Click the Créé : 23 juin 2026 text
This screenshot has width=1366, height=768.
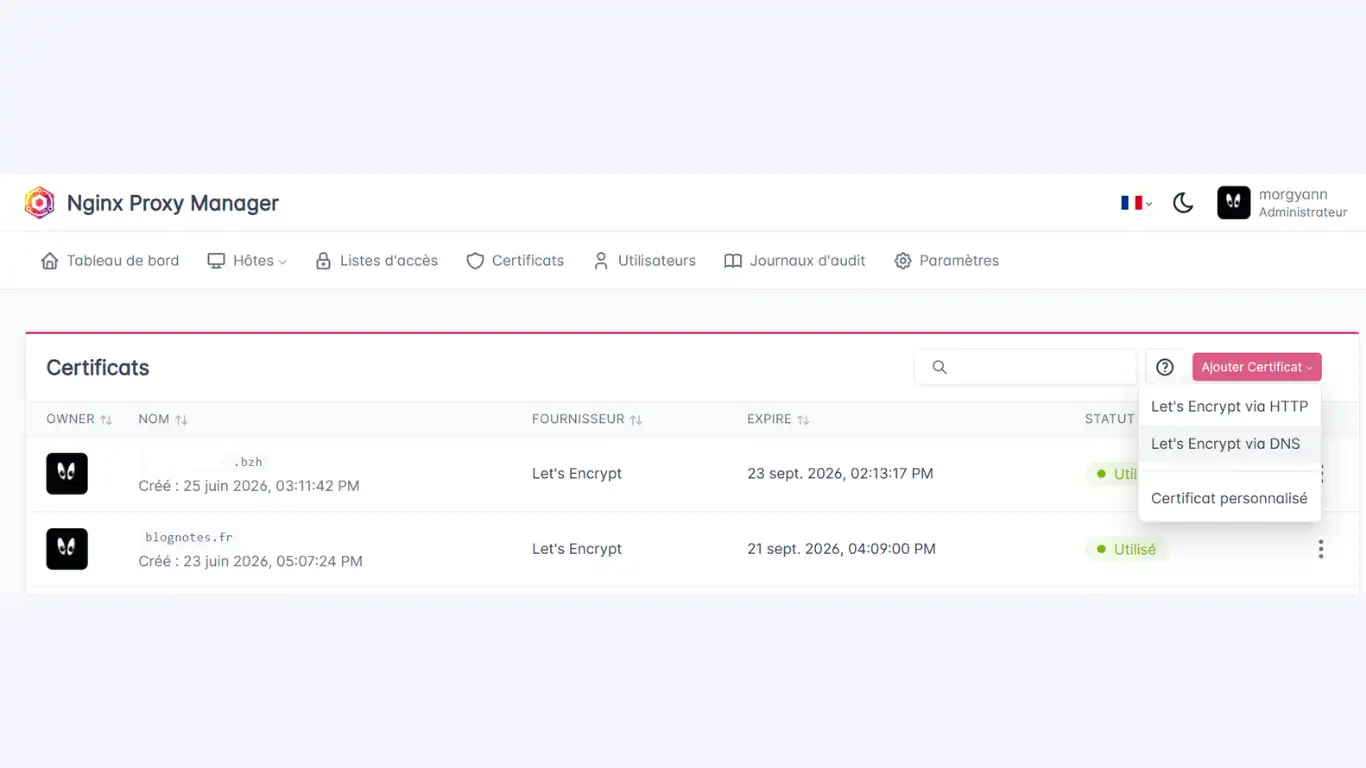pyautogui.click(x=250, y=562)
